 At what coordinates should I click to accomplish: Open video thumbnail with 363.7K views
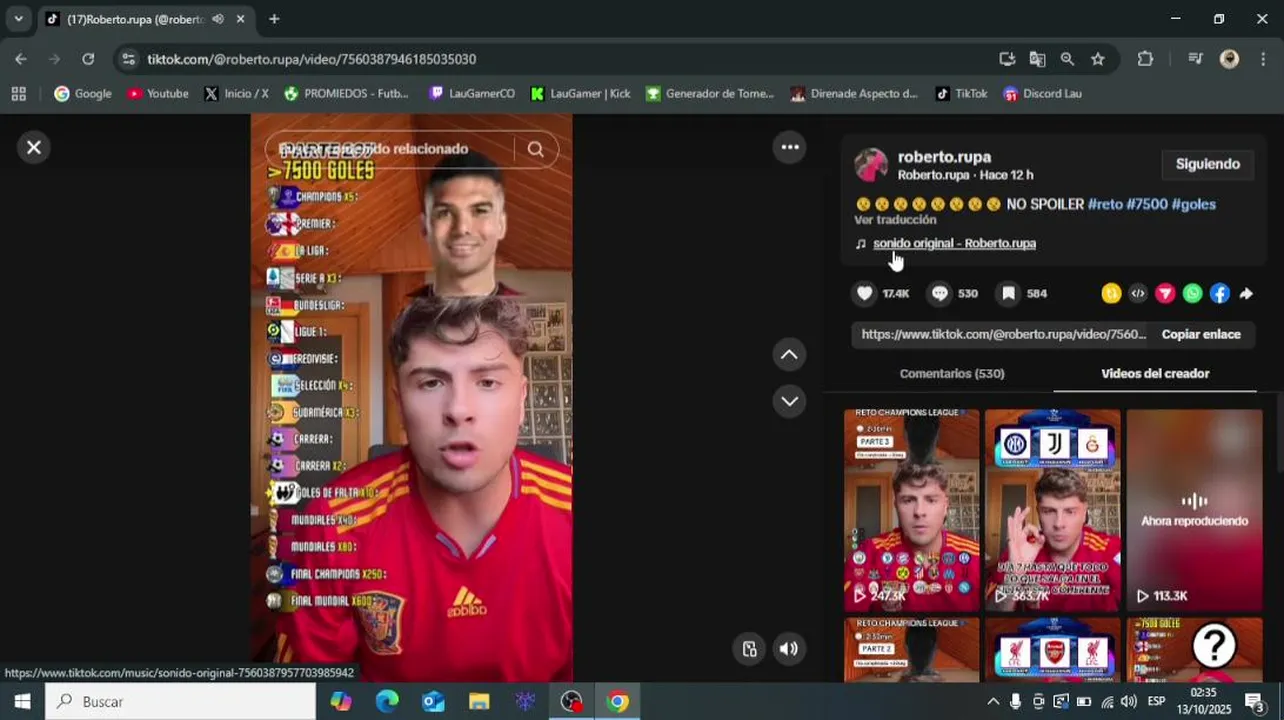tap(1052, 510)
